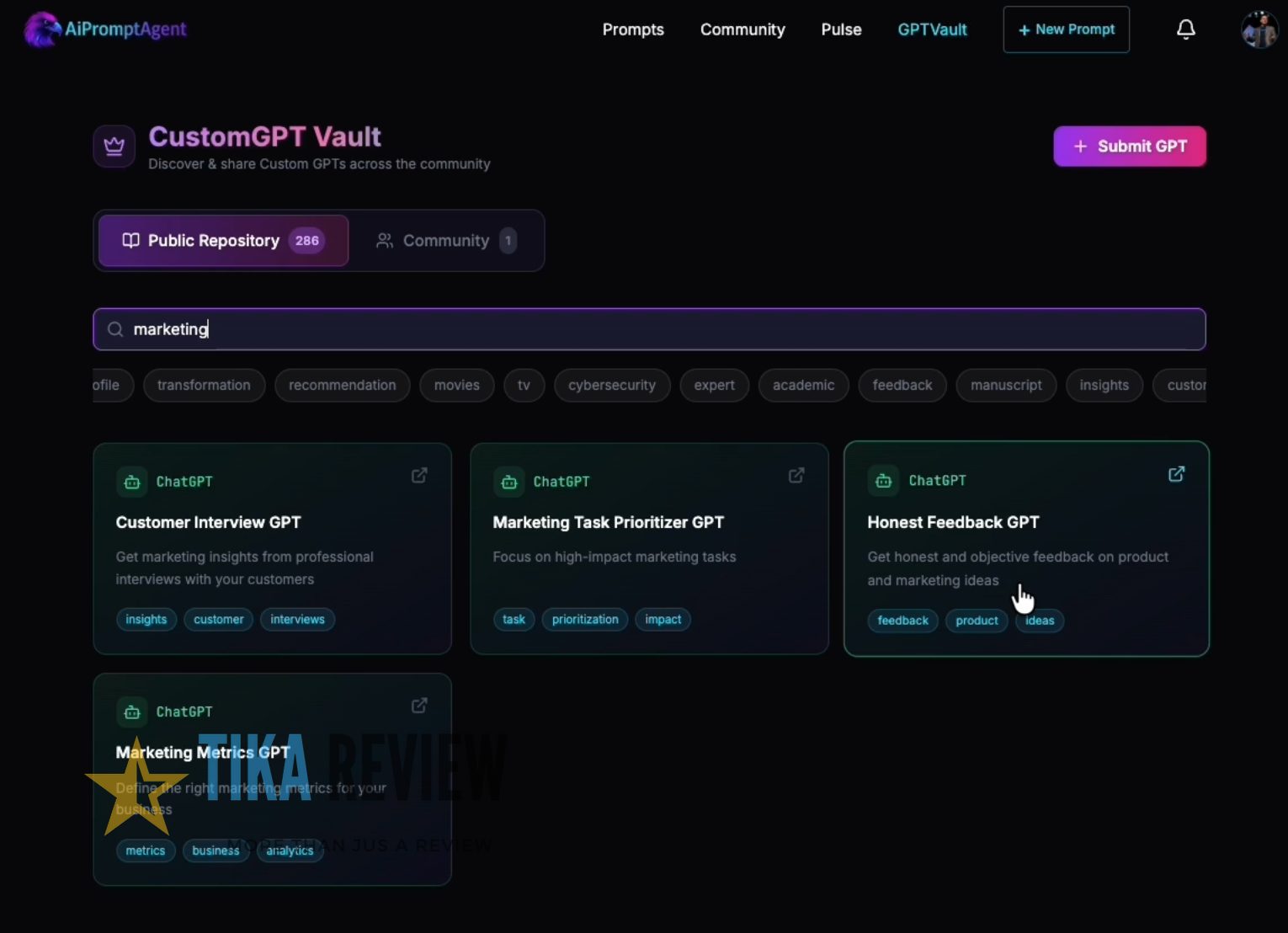
Task: Open Marketing Metrics GPT external link icon
Action: coord(419,706)
